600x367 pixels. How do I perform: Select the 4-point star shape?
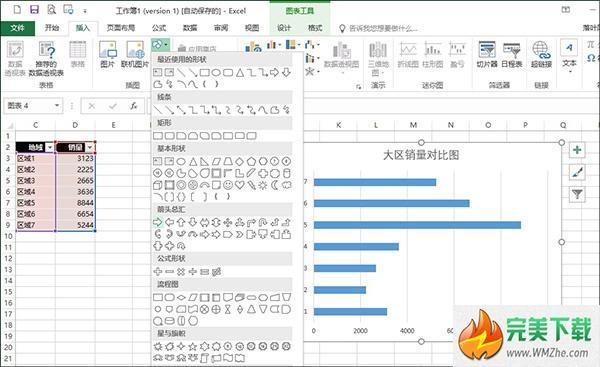point(181,347)
